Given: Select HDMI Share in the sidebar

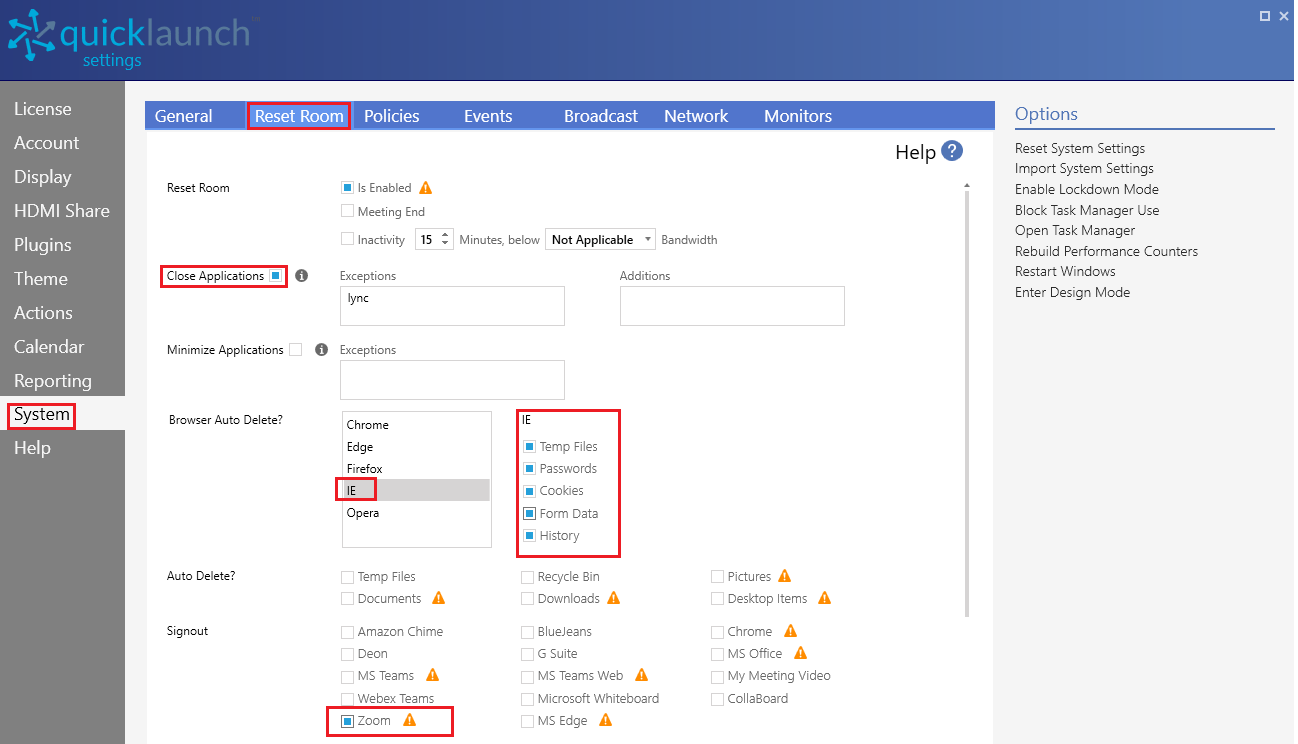Looking at the screenshot, I should (62, 211).
